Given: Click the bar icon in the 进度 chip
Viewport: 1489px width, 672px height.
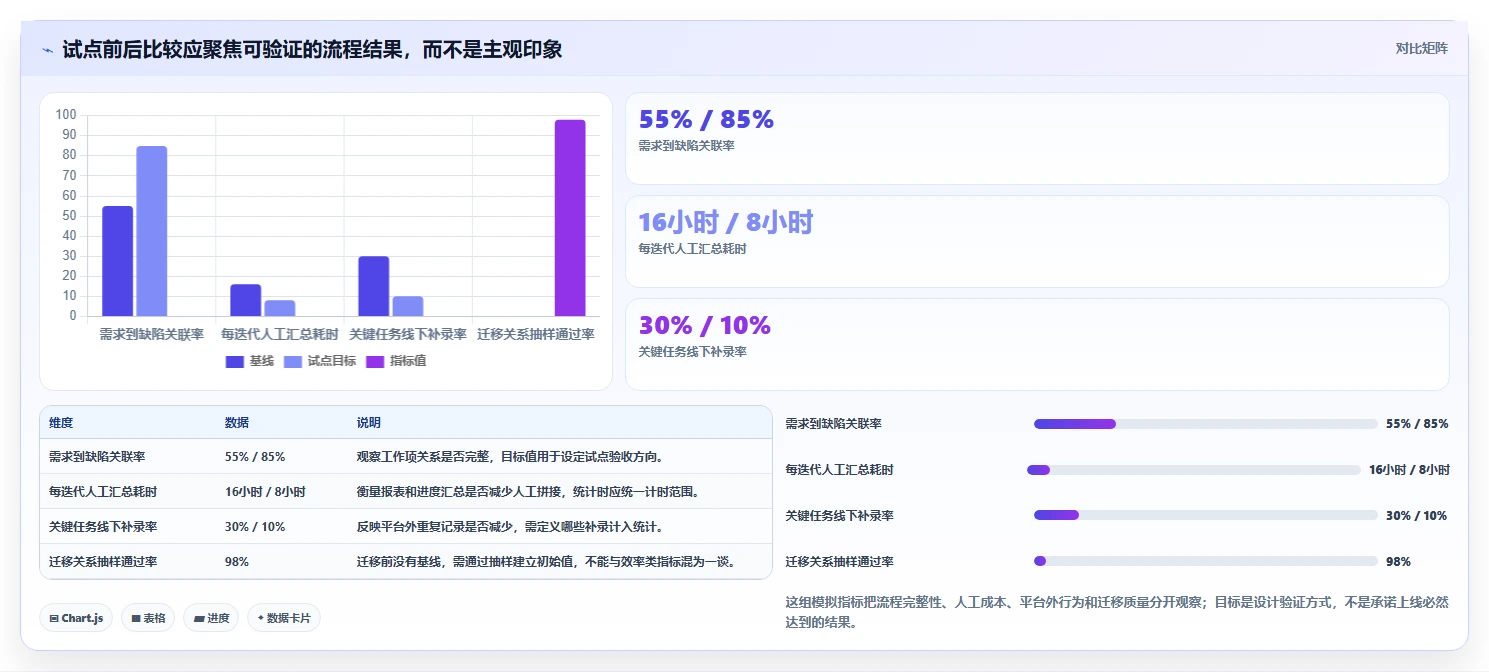Looking at the screenshot, I should click(x=199, y=619).
